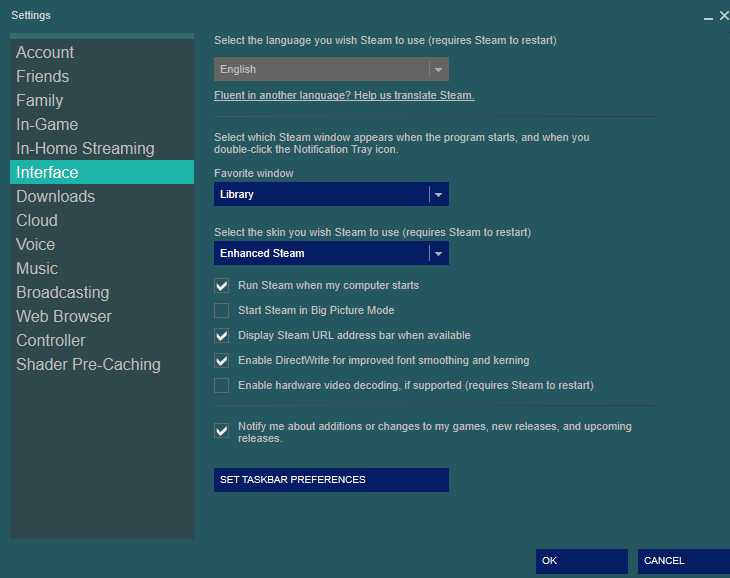Toggle Display Steam URL address bar

[222, 336]
